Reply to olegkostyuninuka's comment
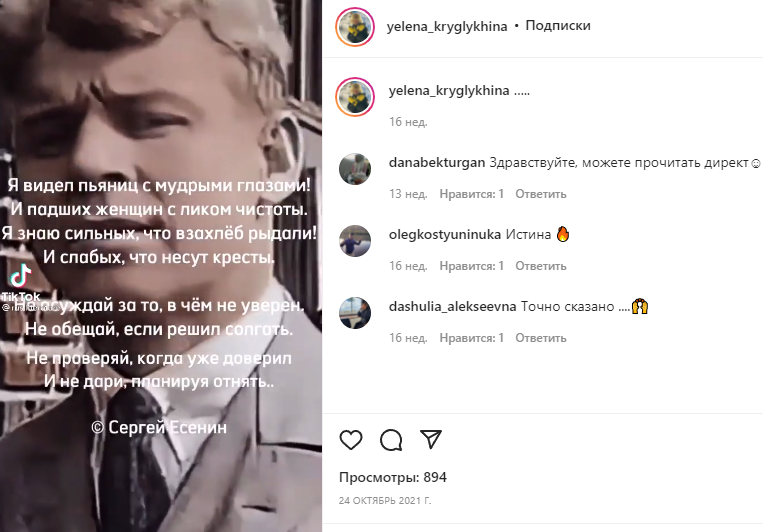This screenshot has width=763, height=532. pyautogui.click(x=541, y=266)
